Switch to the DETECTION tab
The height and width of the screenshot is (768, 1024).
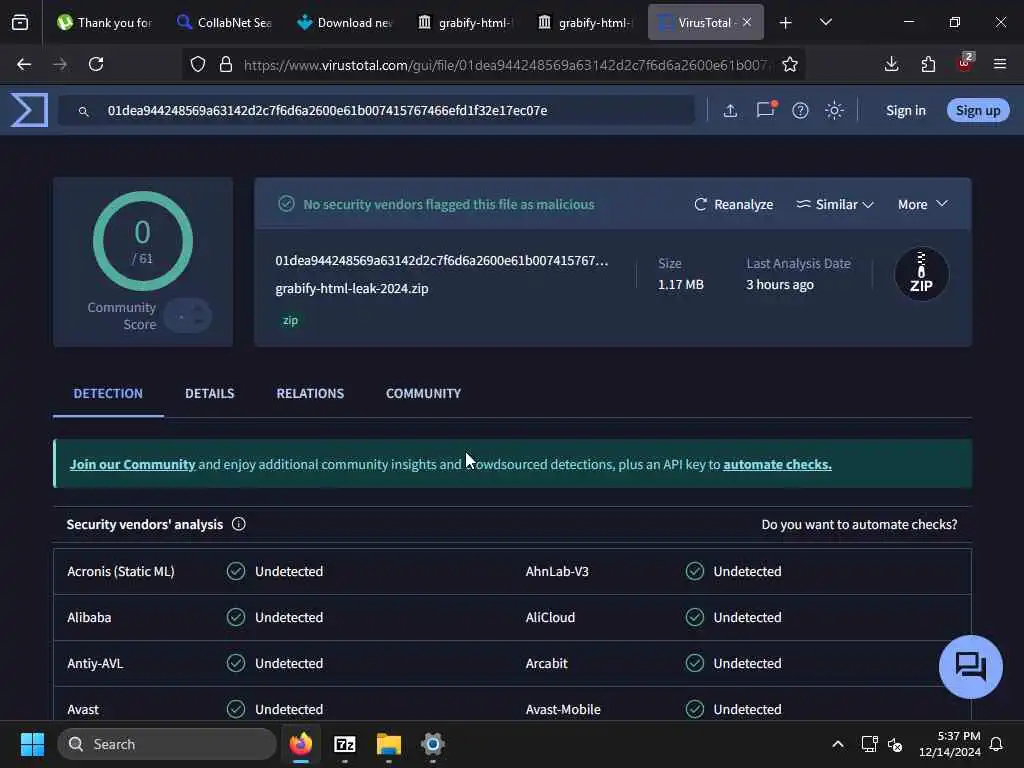108,393
